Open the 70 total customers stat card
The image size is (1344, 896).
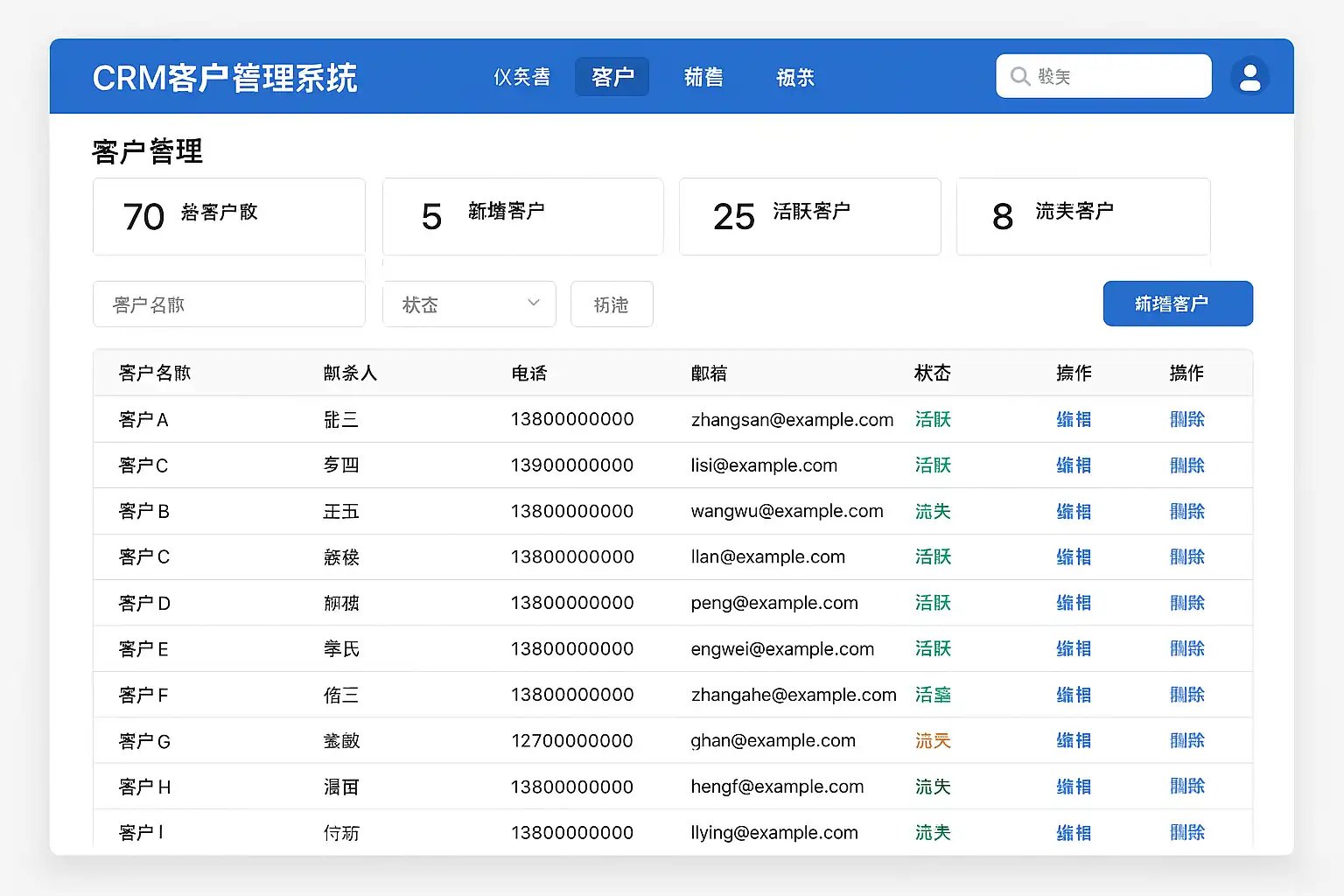[x=229, y=217]
